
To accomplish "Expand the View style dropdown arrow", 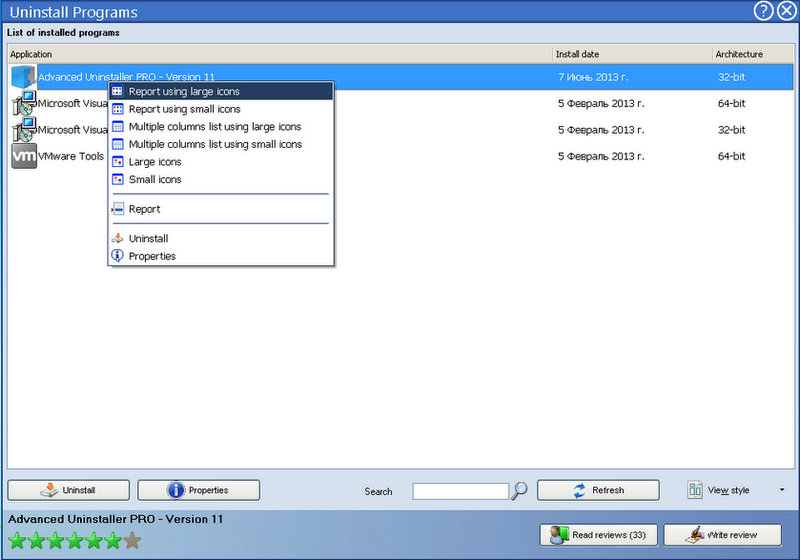I will pyautogui.click(x=782, y=490).
